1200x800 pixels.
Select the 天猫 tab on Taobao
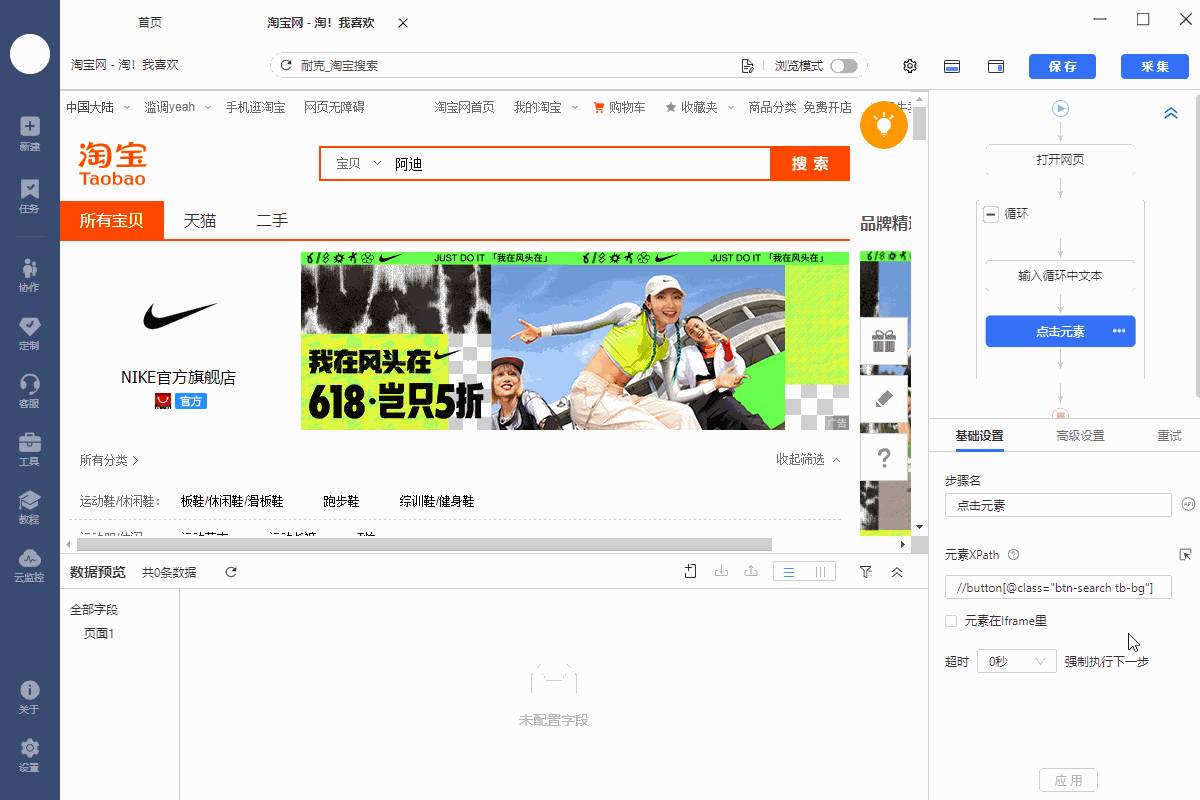(x=200, y=221)
